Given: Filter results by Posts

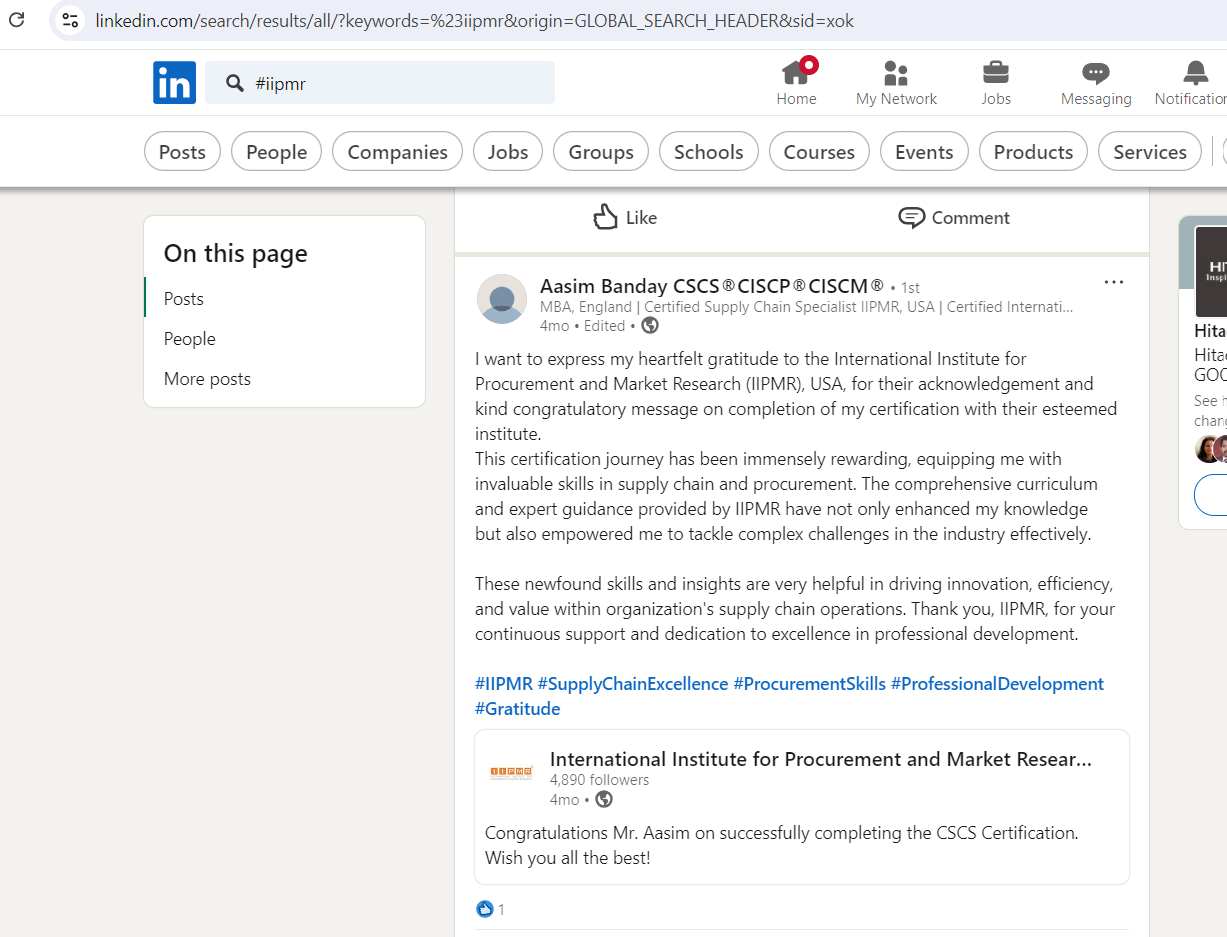Looking at the screenshot, I should click(182, 152).
